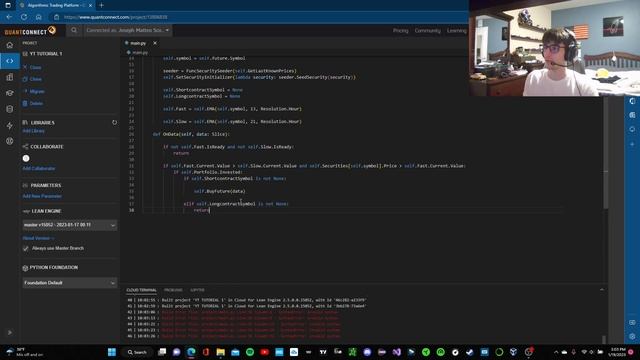Open the Learning menu link
This screenshot has width=640, height=360.
tap(456, 31)
